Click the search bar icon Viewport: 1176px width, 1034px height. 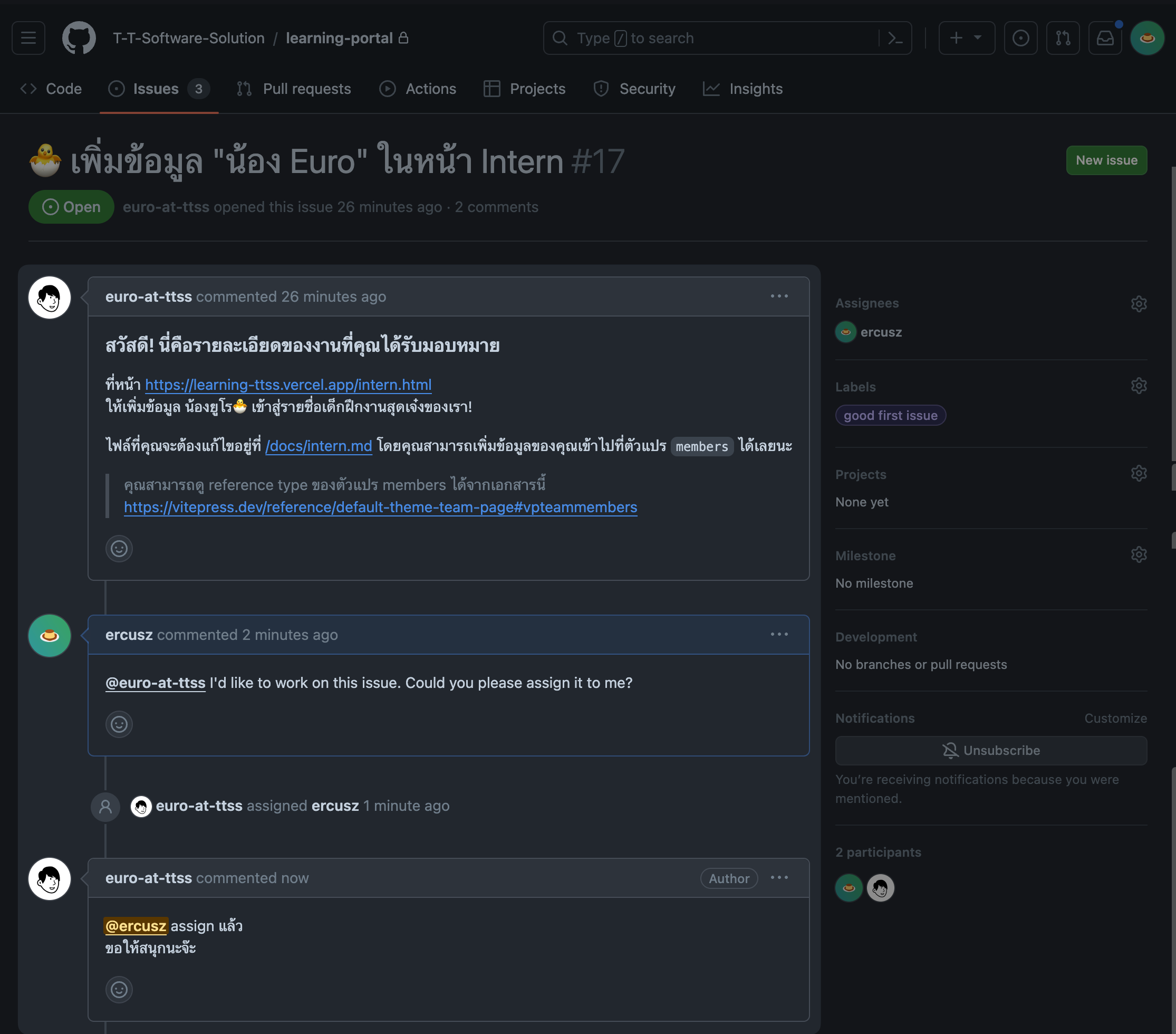click(x=558, y=38)
